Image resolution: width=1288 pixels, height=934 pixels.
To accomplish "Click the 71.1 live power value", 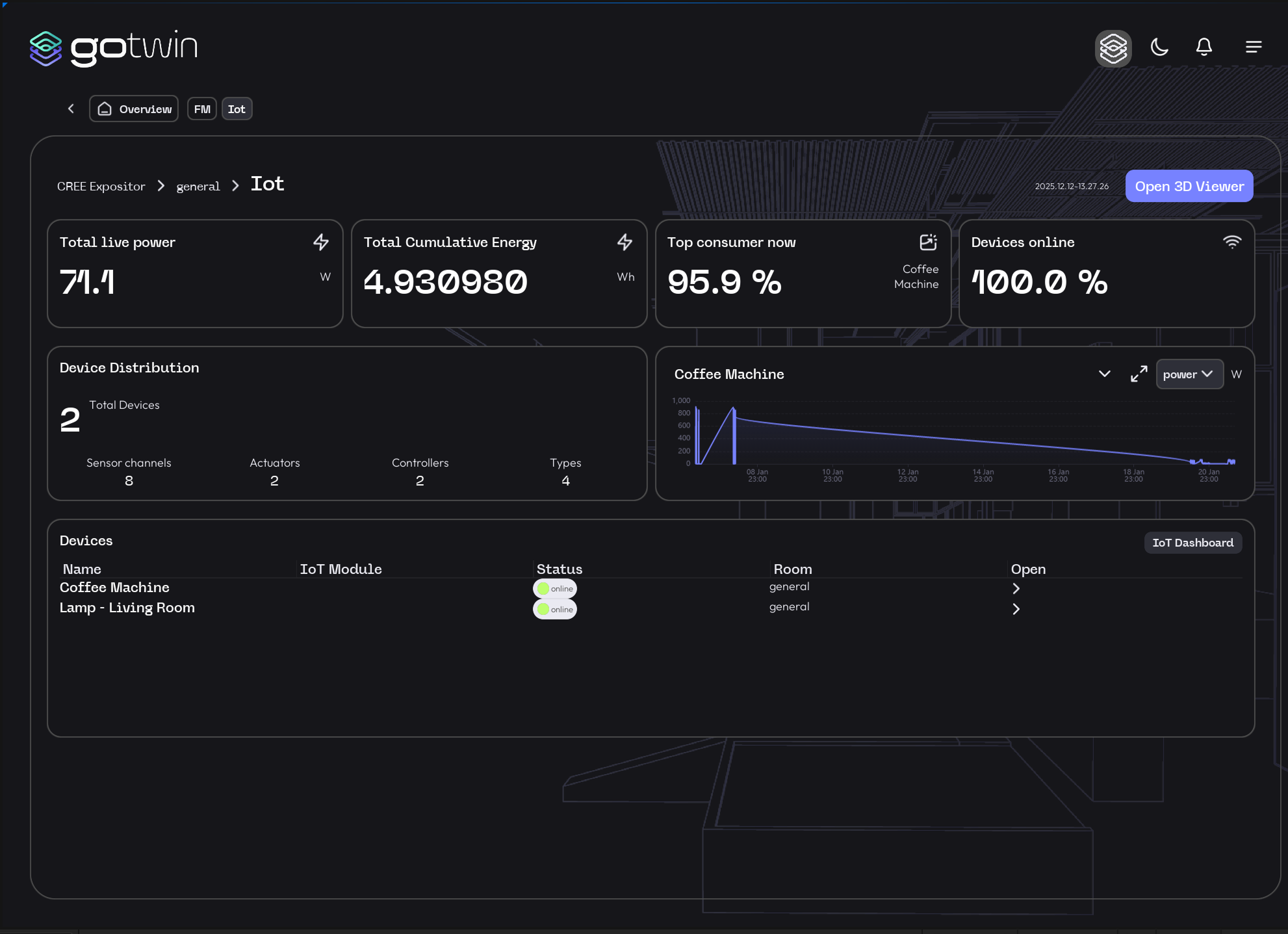I will point(87,282).
